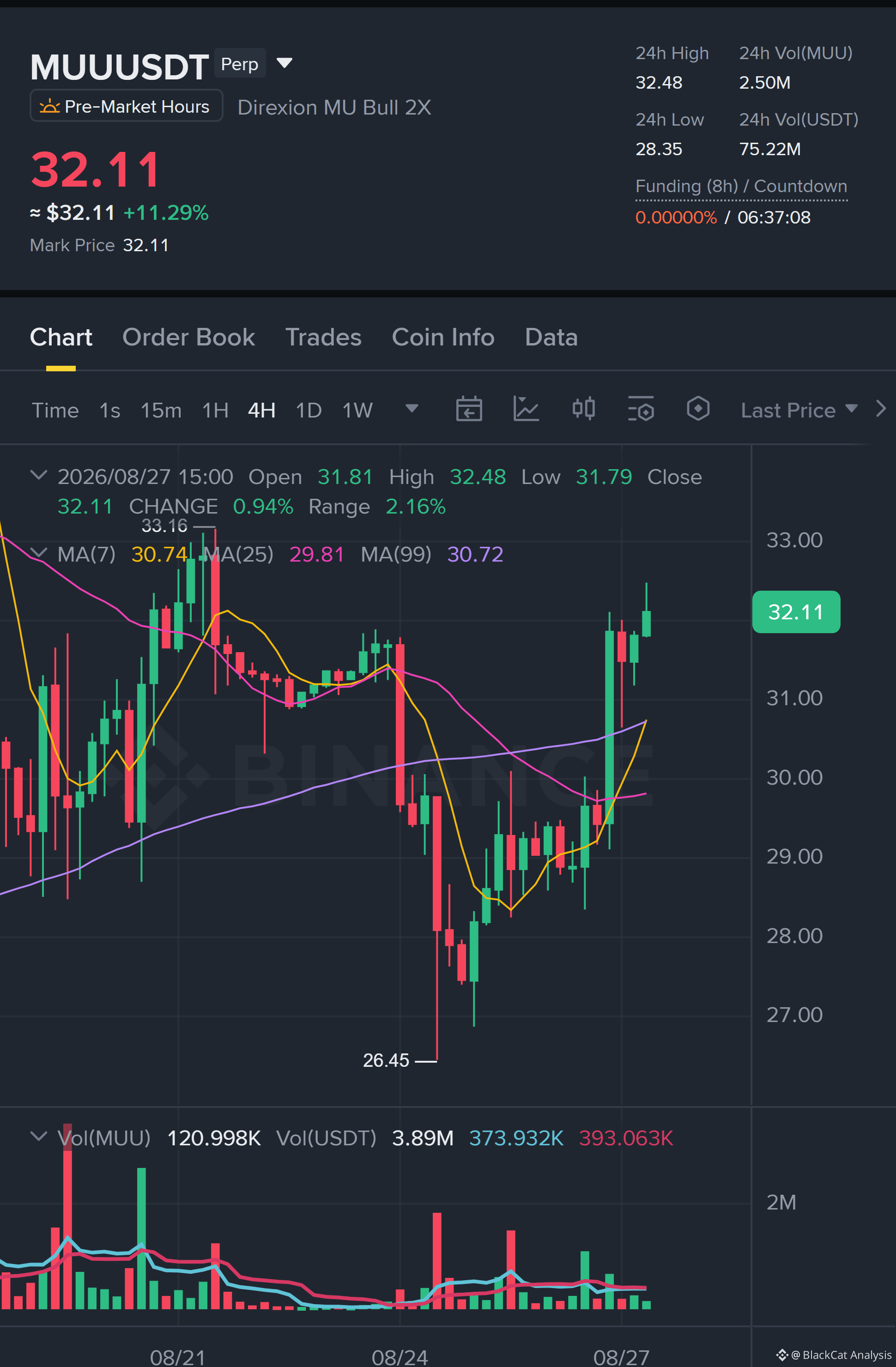Collapse the Vol(MUU) indicator legend
This screenshot has height=1367, width=896.
[x=38, y=1136]
